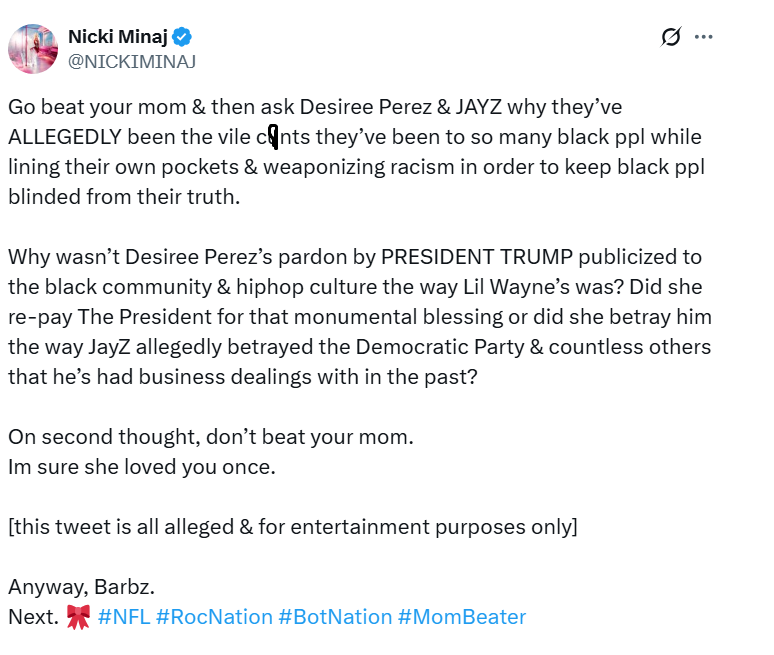Image resolution: width=774 pixels, height=655 pixels.
Task: Open the #RocNation hashtag
Action: point(214,617)
